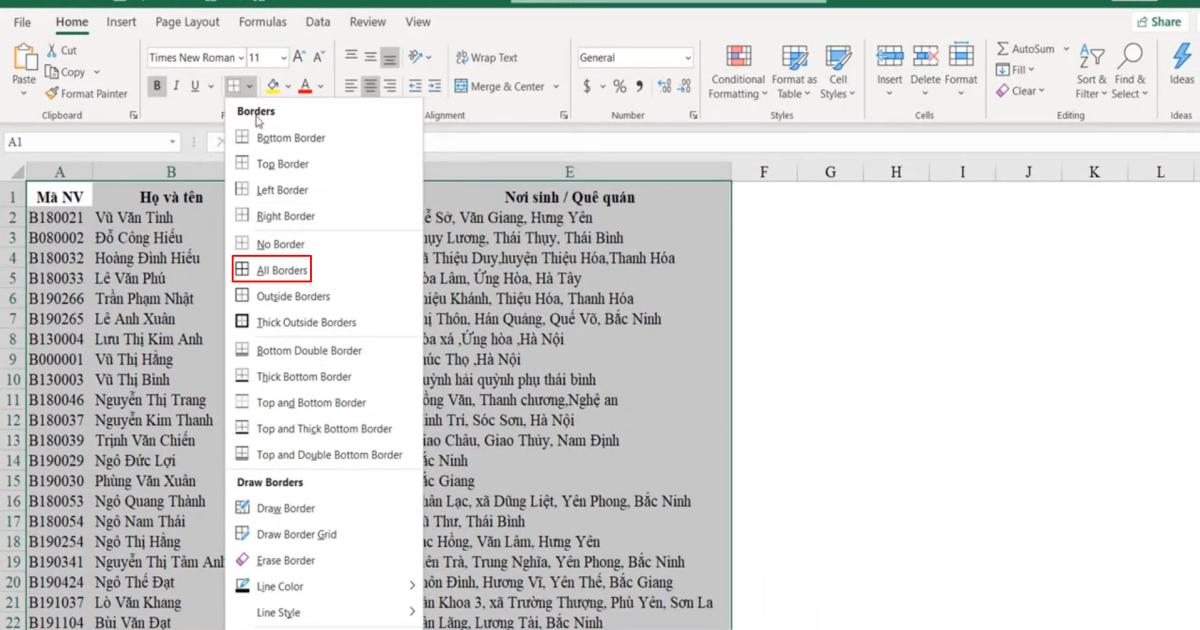1200x630 pixels.
Task: Open the Review ribbon tab
Action: tap(367, 21)
